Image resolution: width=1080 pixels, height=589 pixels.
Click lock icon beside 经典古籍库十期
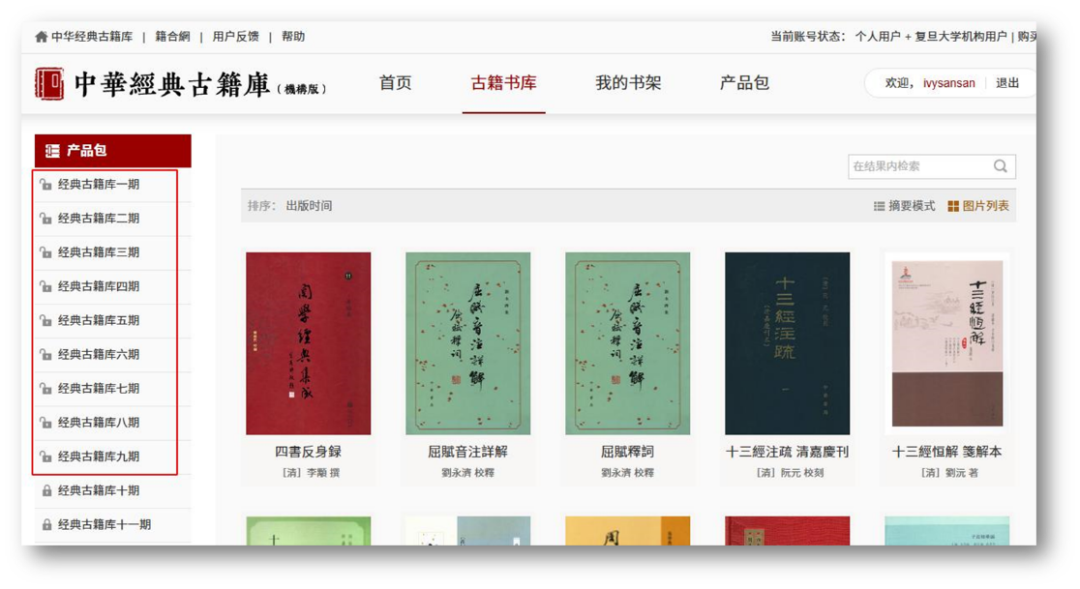tap(47, 490)
